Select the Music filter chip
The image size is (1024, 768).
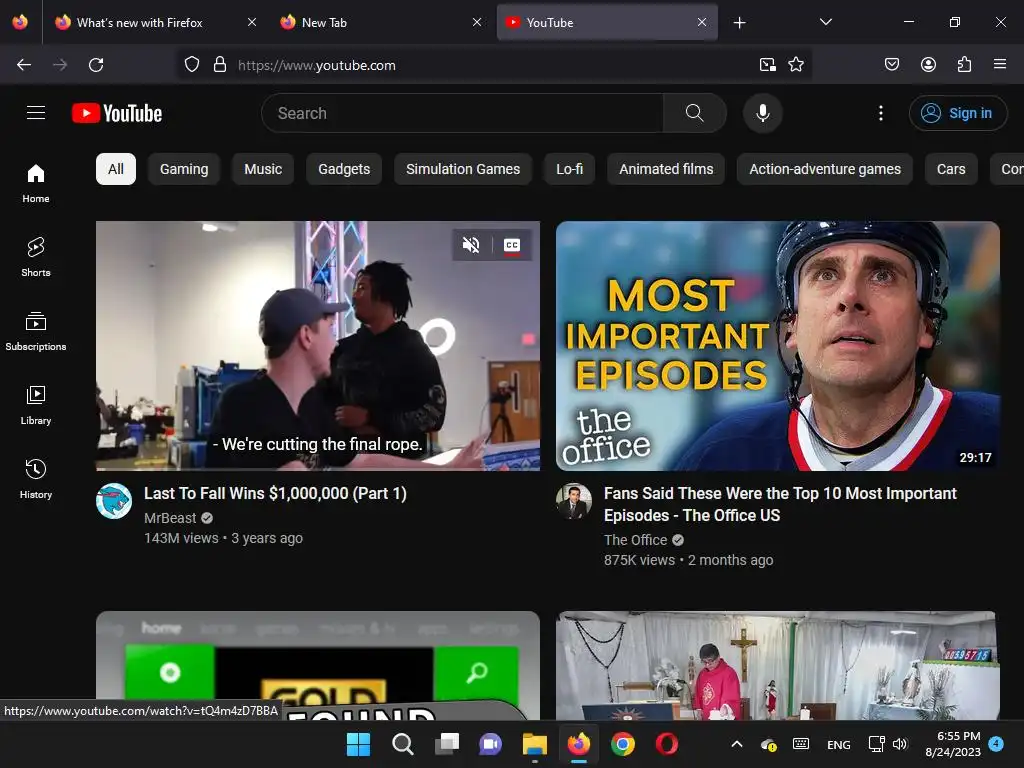(263, 169)
